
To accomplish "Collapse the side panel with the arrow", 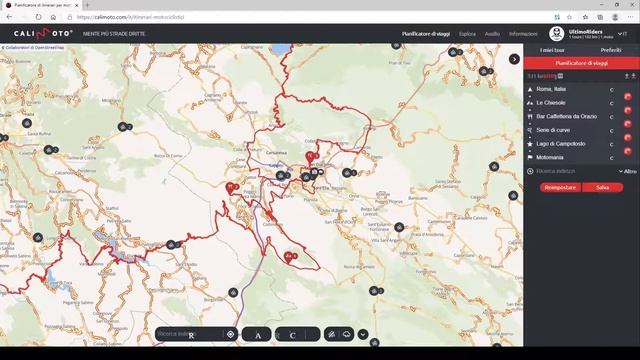I will [514, 59].
